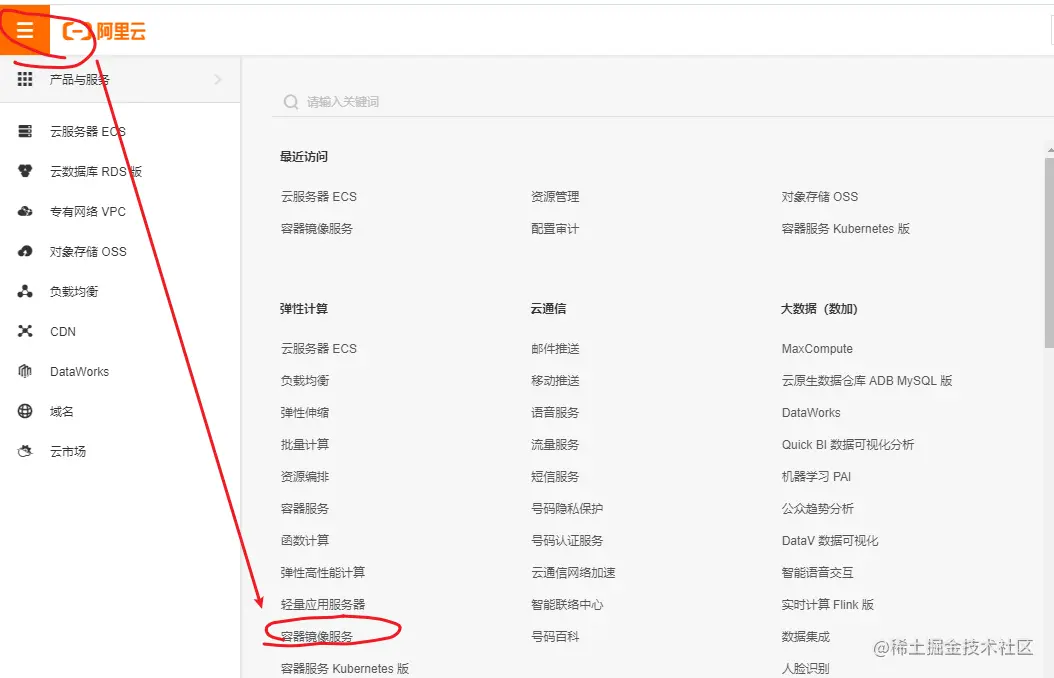
Task: Open MaxCompute link
Action: 817,349
